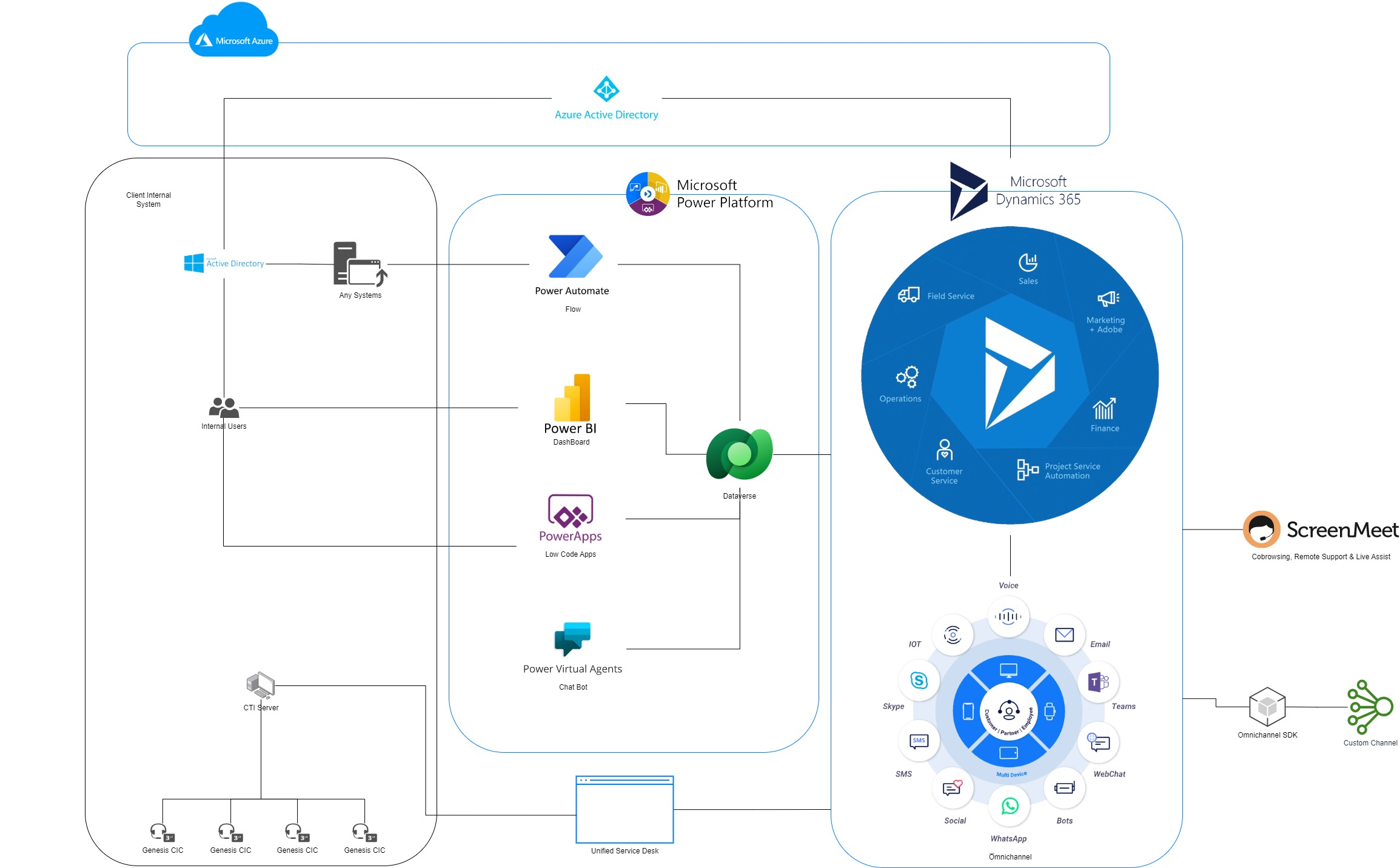
Task: Select the mobile phone icon in Multi Device ring
Action: [x=968, y=711]
